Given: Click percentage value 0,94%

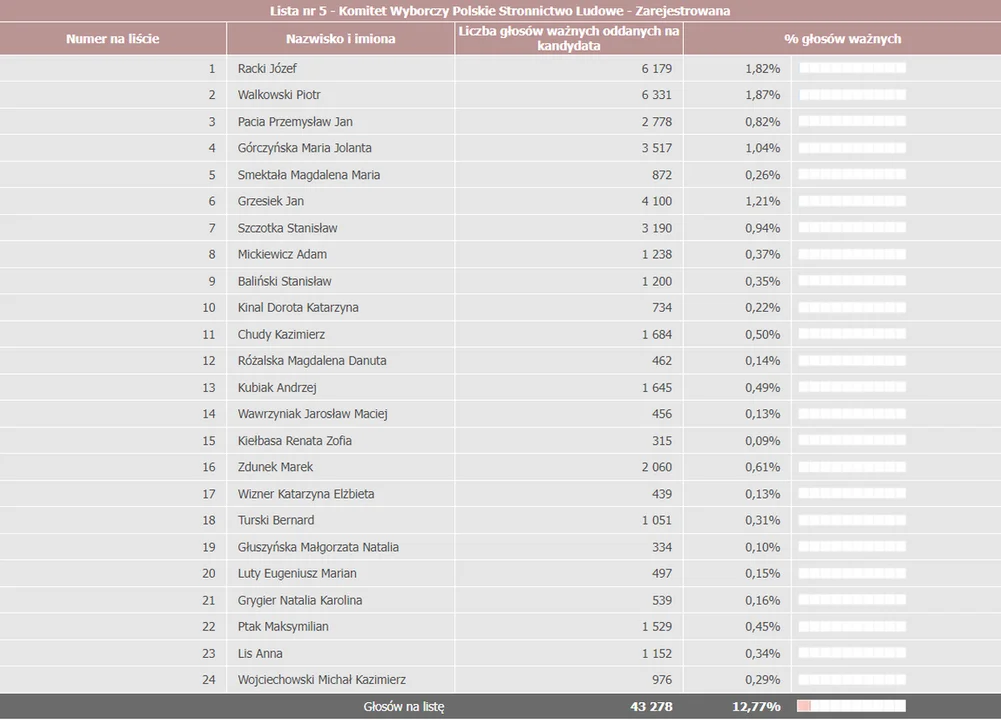Looking at the screenshot, I should click(x=762, y=228).
